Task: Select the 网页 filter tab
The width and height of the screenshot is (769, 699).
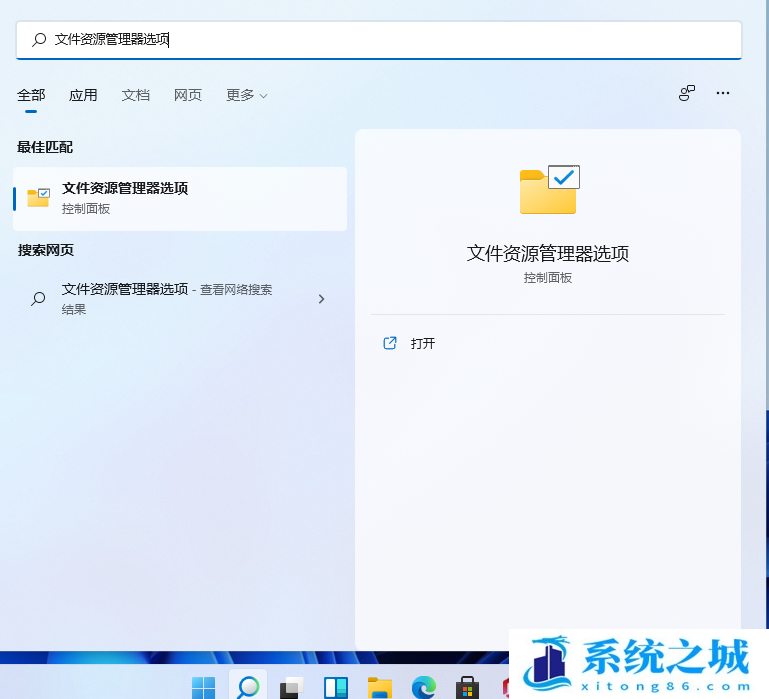Action: pos(188,95)
